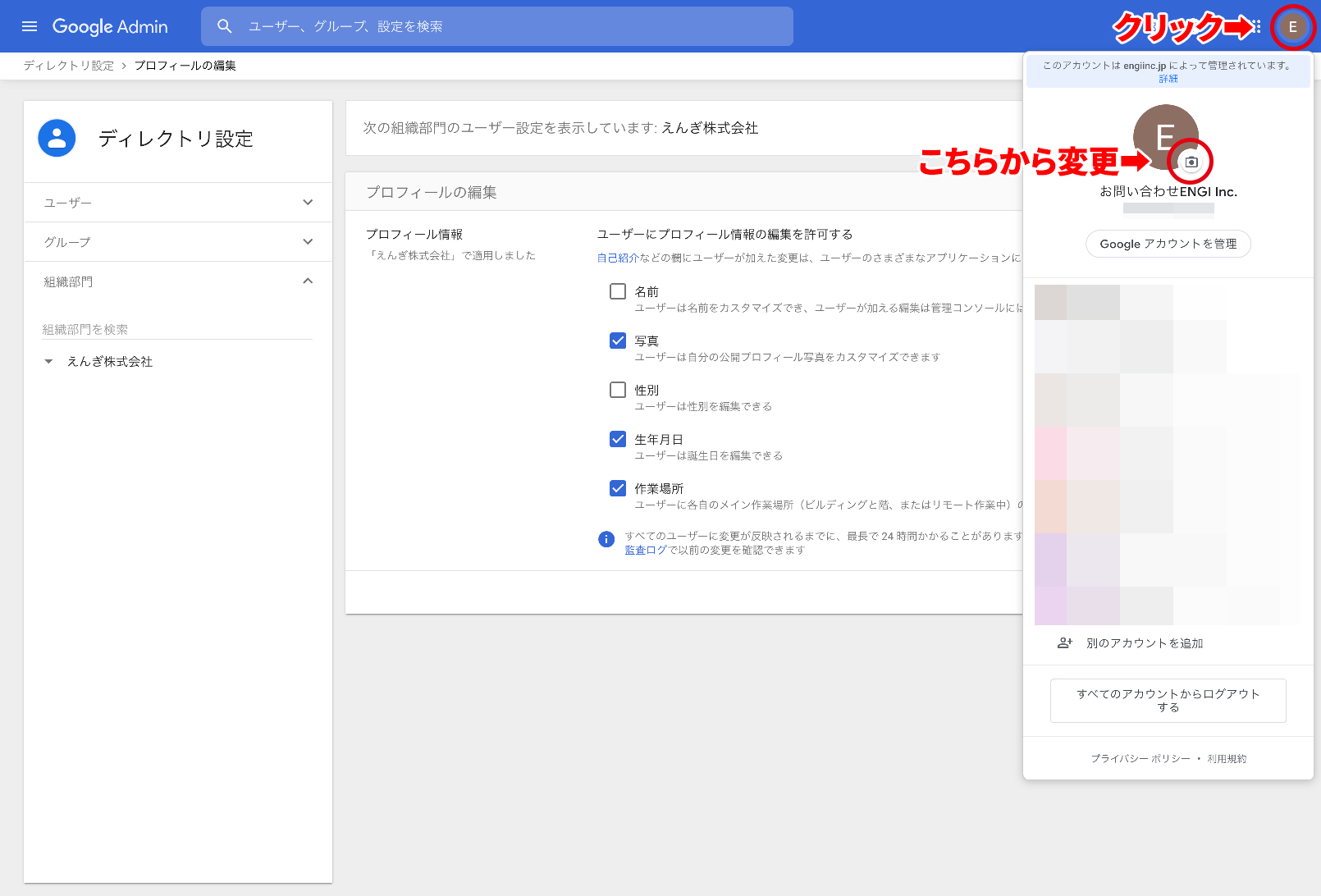Go to ディレクトリ設定 breadcrumb
1321x896 pixels.
coord(69,66)
